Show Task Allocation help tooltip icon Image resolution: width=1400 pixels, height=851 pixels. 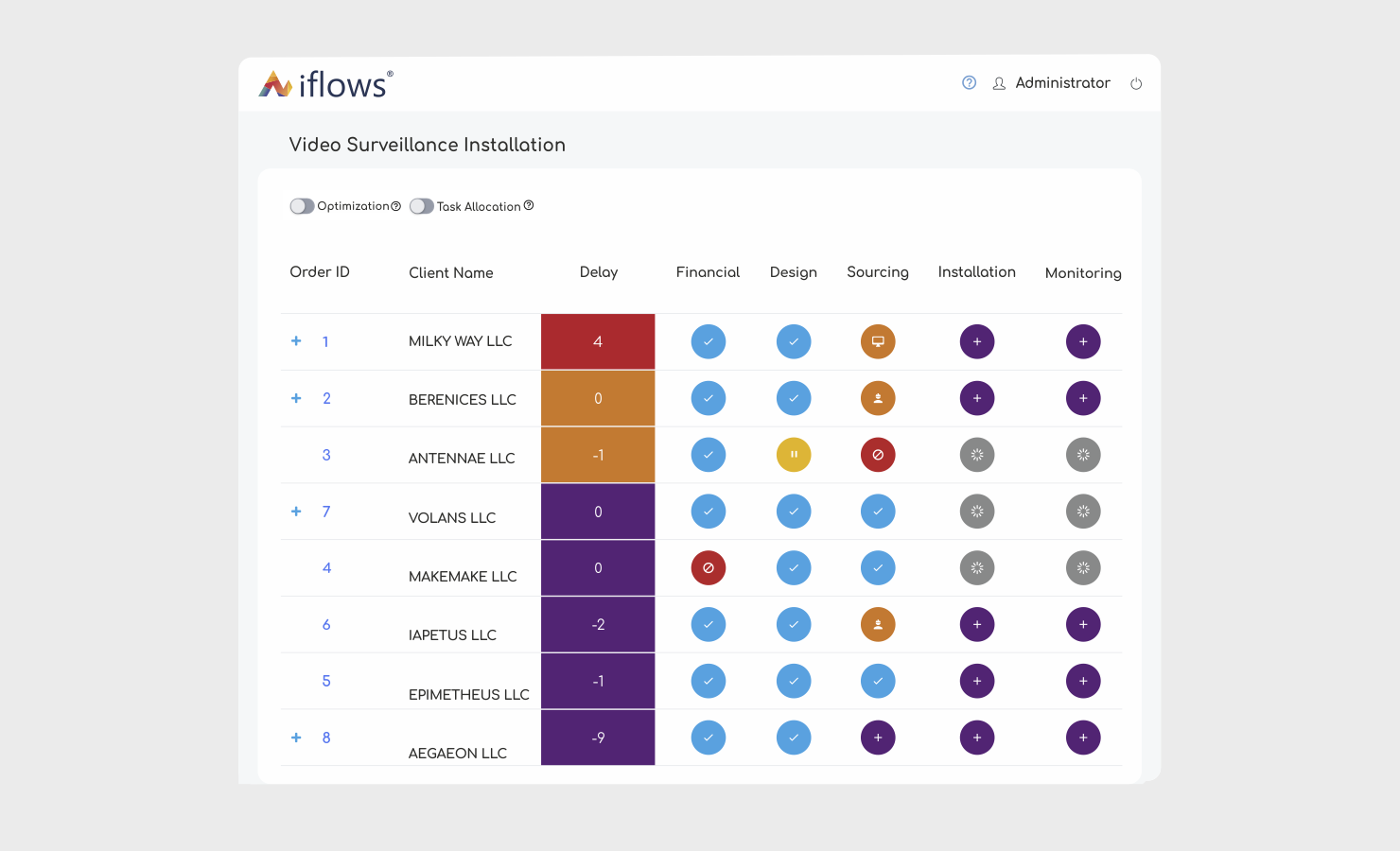click(x=529, y=205)
